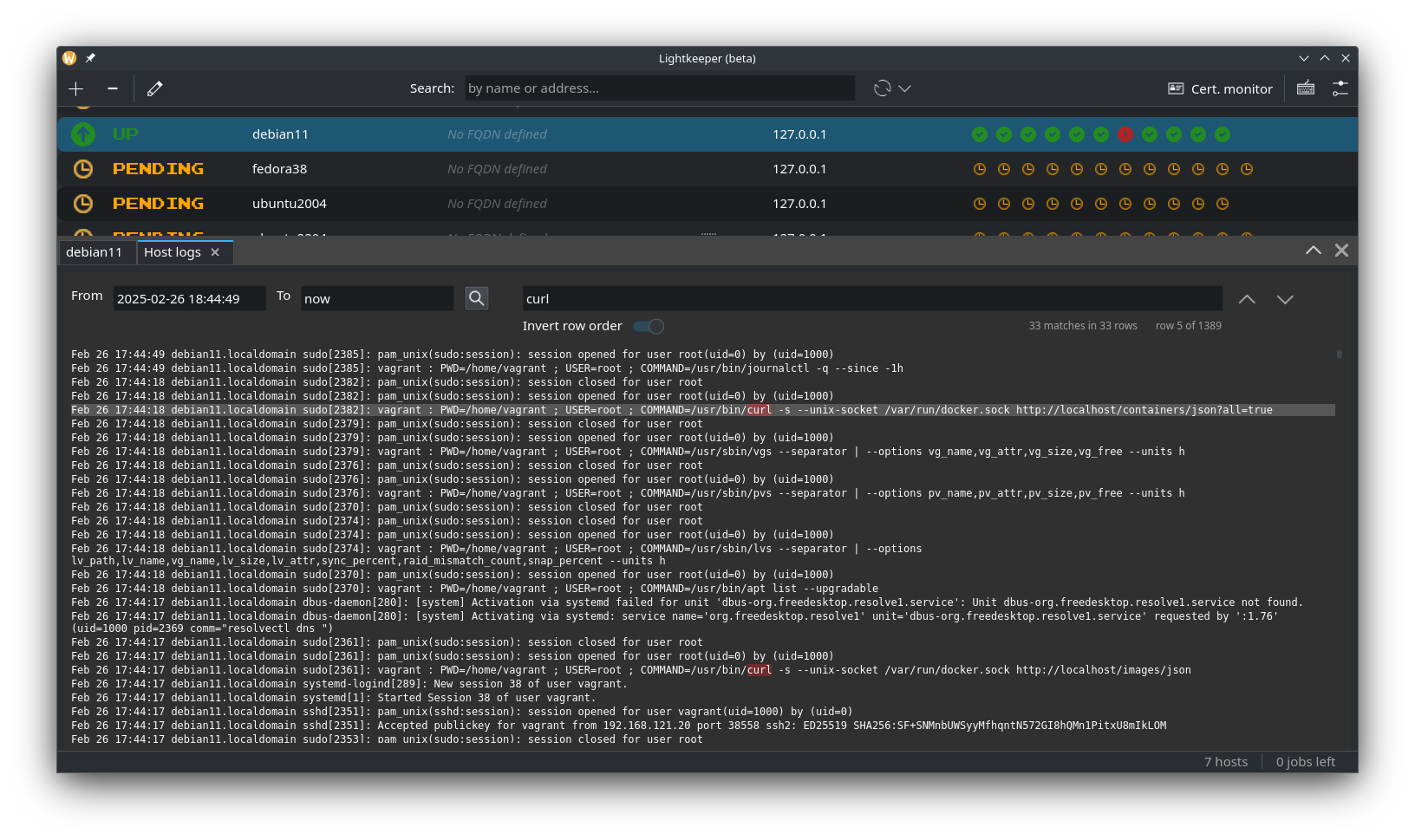Click the From date input field
This screenshot has height=840, width=1415.
tap(190, 298)
